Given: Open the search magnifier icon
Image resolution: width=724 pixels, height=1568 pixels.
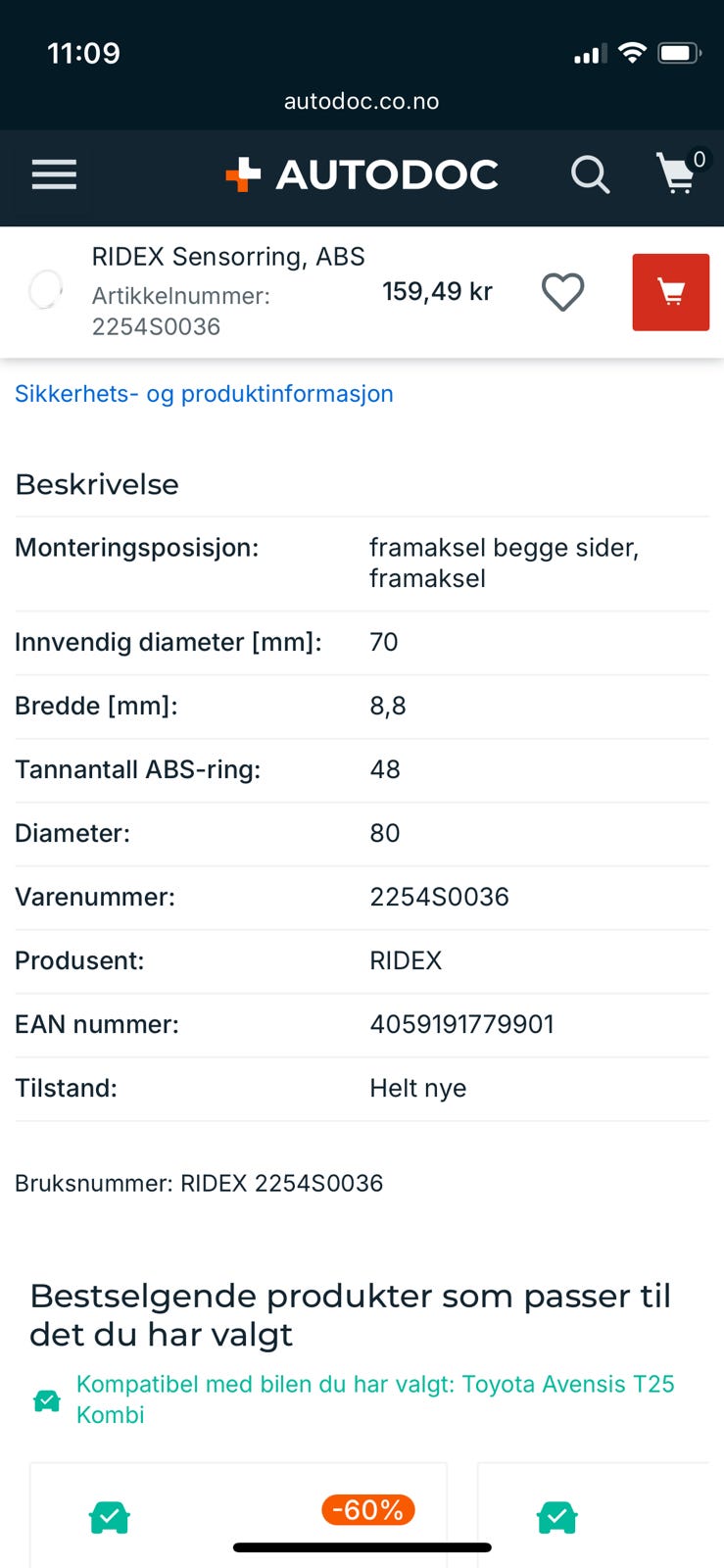Looking at the screenshot, I should (590, 175).
